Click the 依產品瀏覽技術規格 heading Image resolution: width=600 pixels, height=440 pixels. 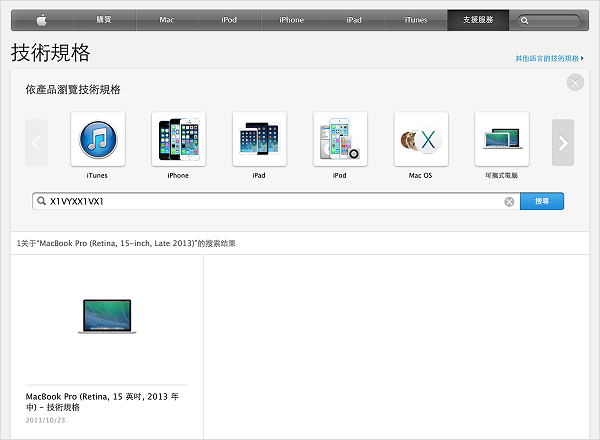[73, 90]
